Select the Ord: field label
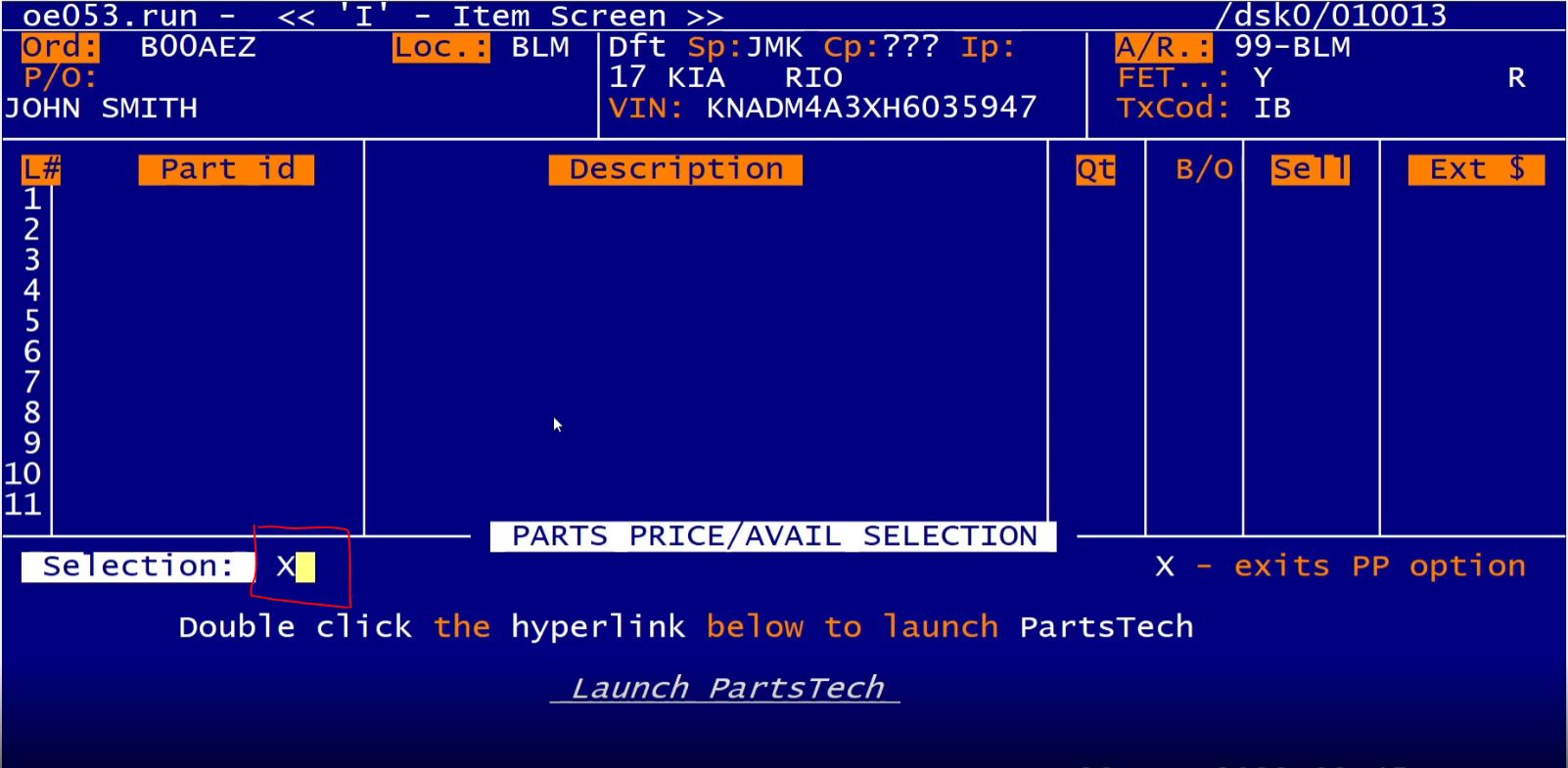The height and width of the screenshot is (768, 1568). point(60,47)
